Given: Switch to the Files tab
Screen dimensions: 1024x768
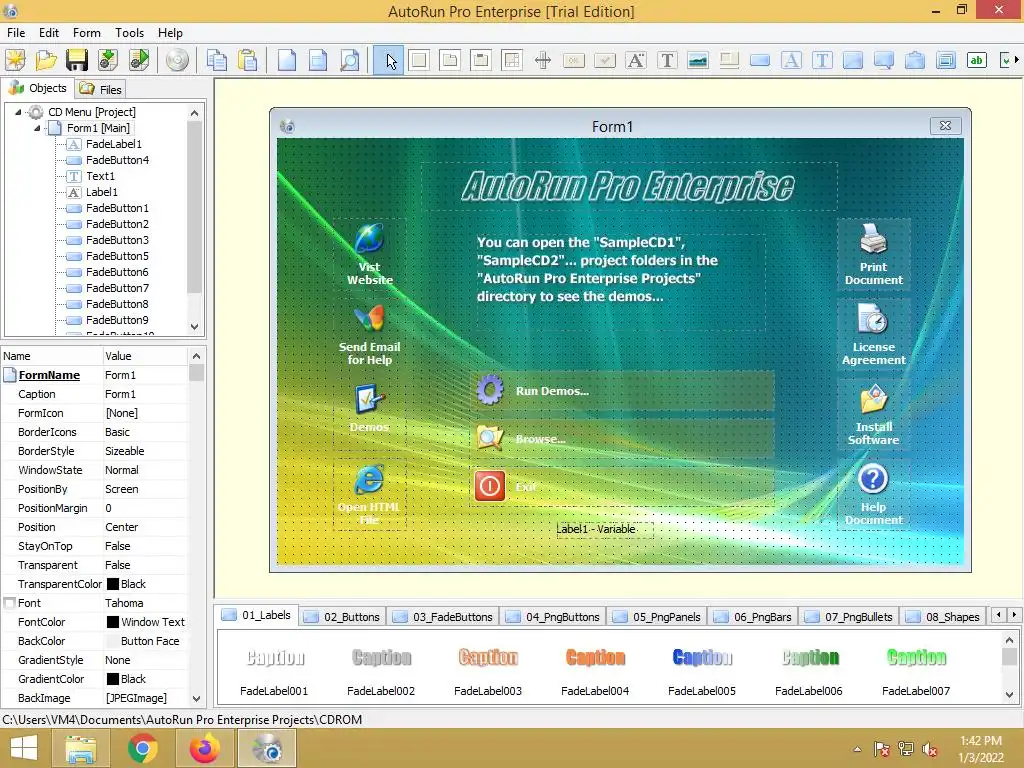Looking at the screenshot, I should (101, 89).
